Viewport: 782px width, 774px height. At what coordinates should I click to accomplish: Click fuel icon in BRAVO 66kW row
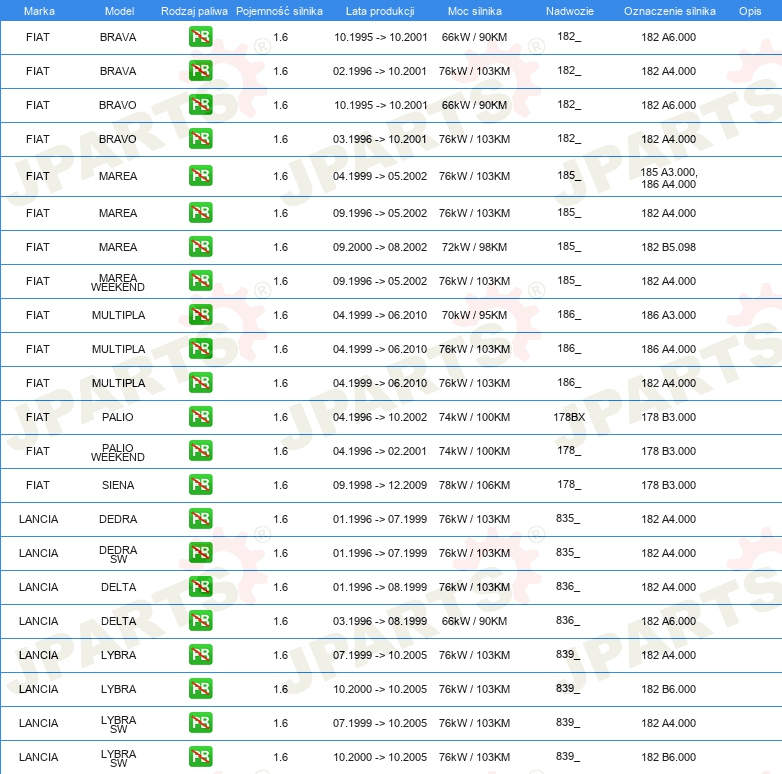tap(200, 105)
